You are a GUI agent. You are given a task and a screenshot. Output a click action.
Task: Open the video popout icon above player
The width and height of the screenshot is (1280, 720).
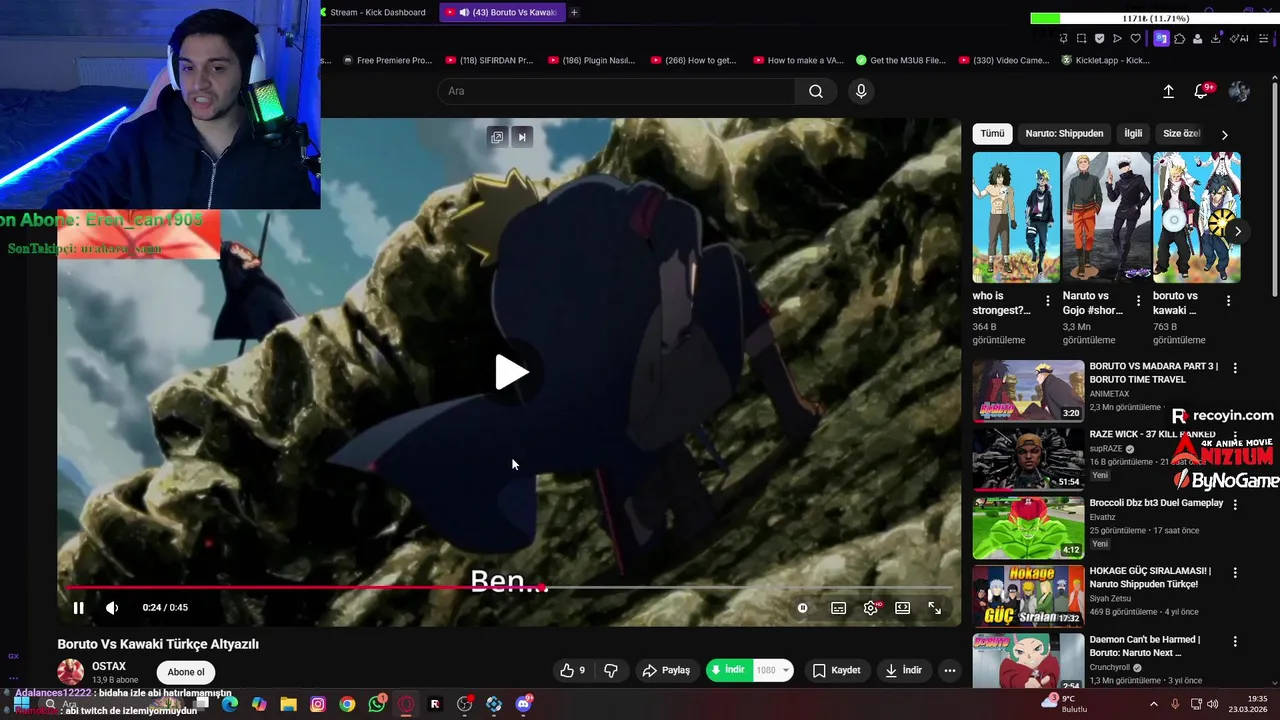pyautogui.click(x=497, y=137)
